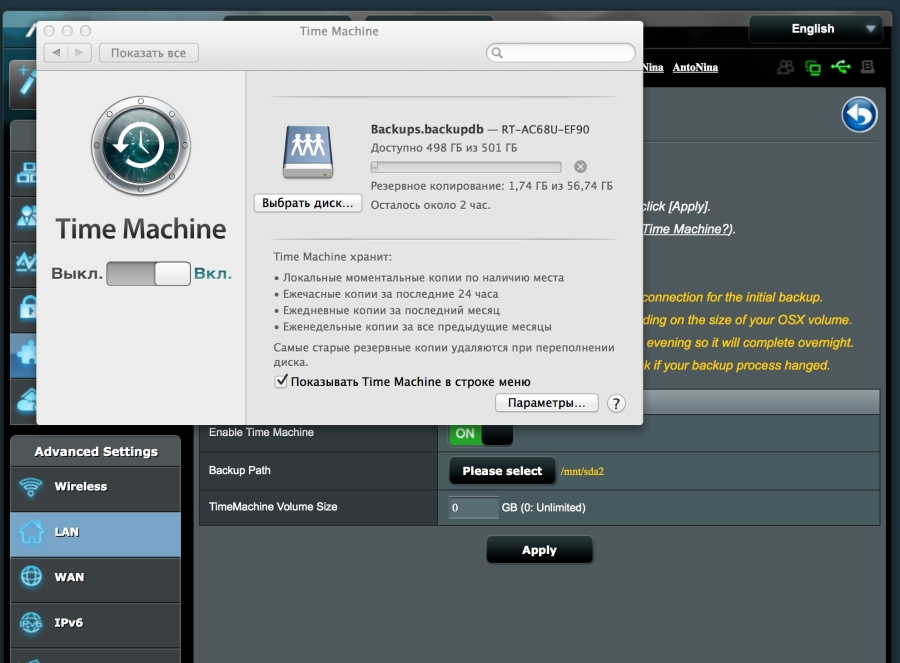Click the search magnifier in preferences

tap(497, 53)
